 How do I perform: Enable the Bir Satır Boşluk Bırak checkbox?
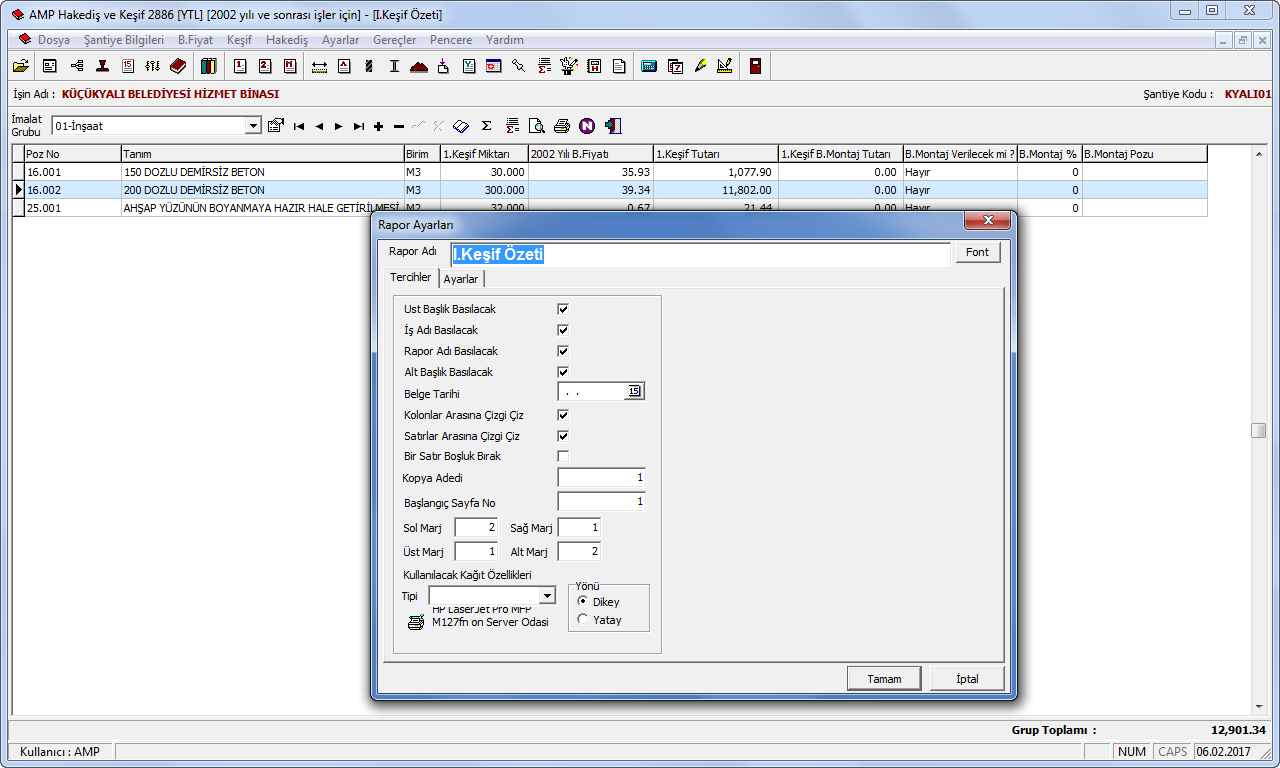point(563,456)
